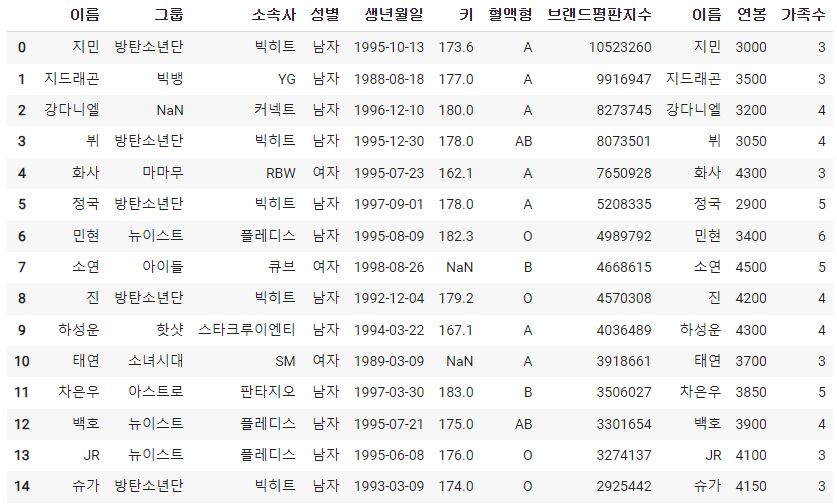Click brand index value 10523260
Screen dimensions: 837x504
tap(620, 48)
